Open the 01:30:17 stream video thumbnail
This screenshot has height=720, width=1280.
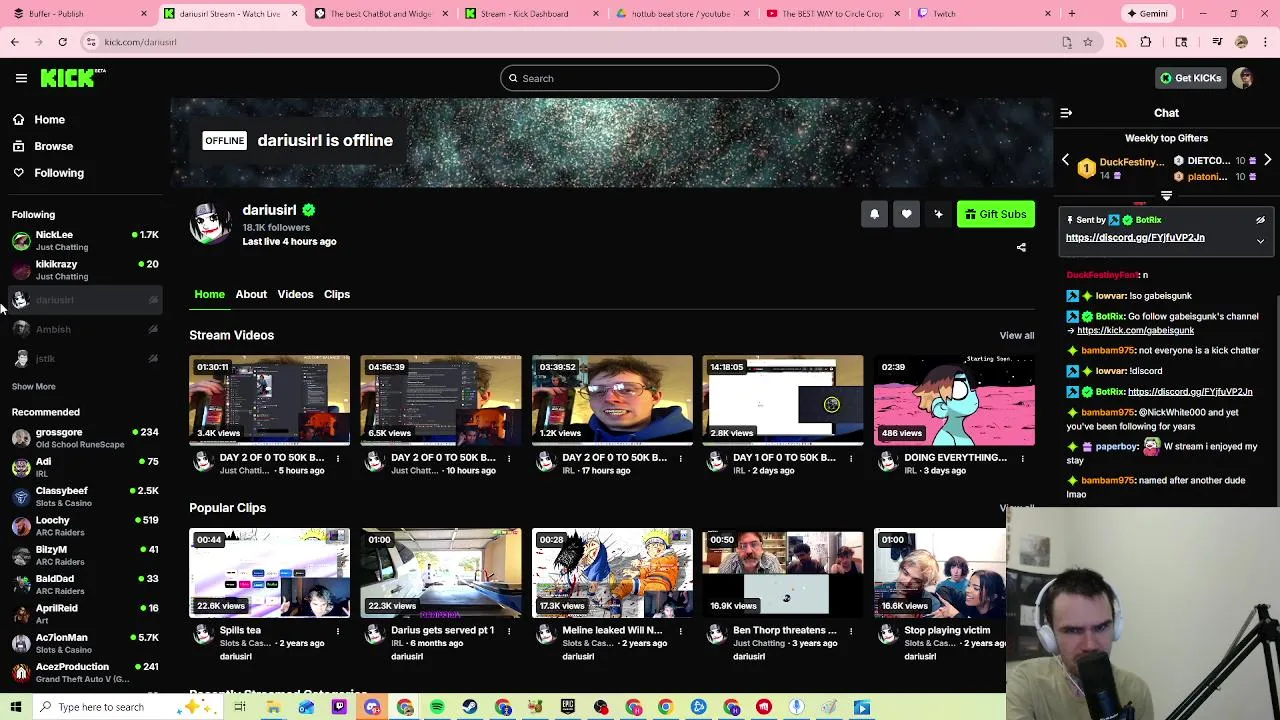point(270,400)
